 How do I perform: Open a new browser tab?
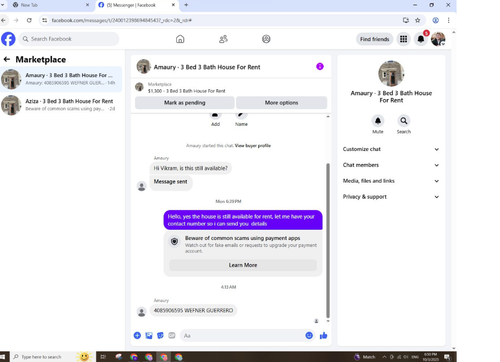coord(186,5)
